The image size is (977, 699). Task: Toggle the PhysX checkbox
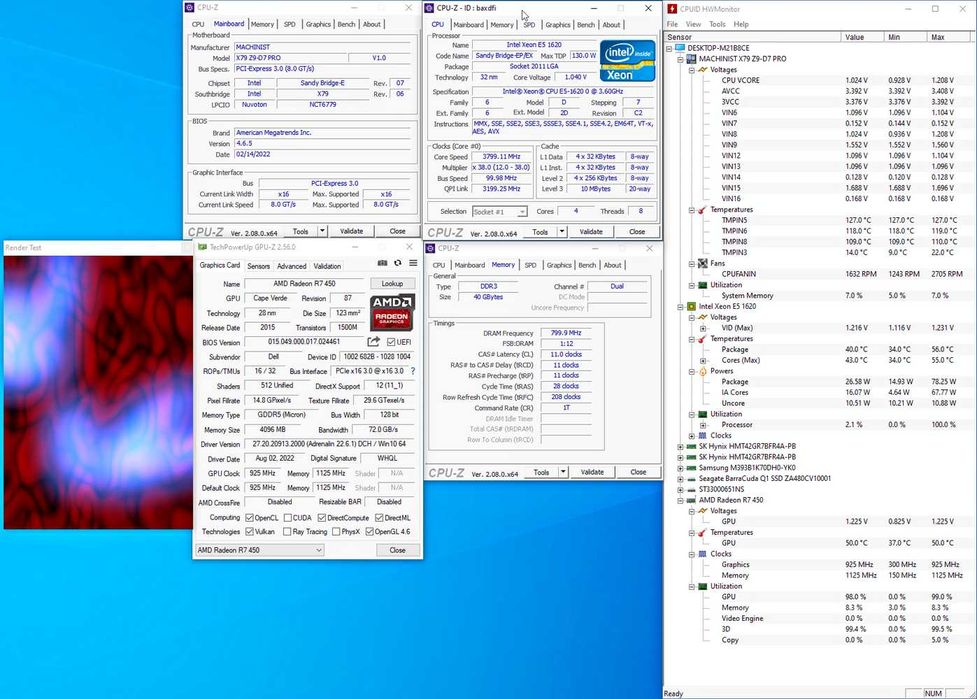coord(336,531)
